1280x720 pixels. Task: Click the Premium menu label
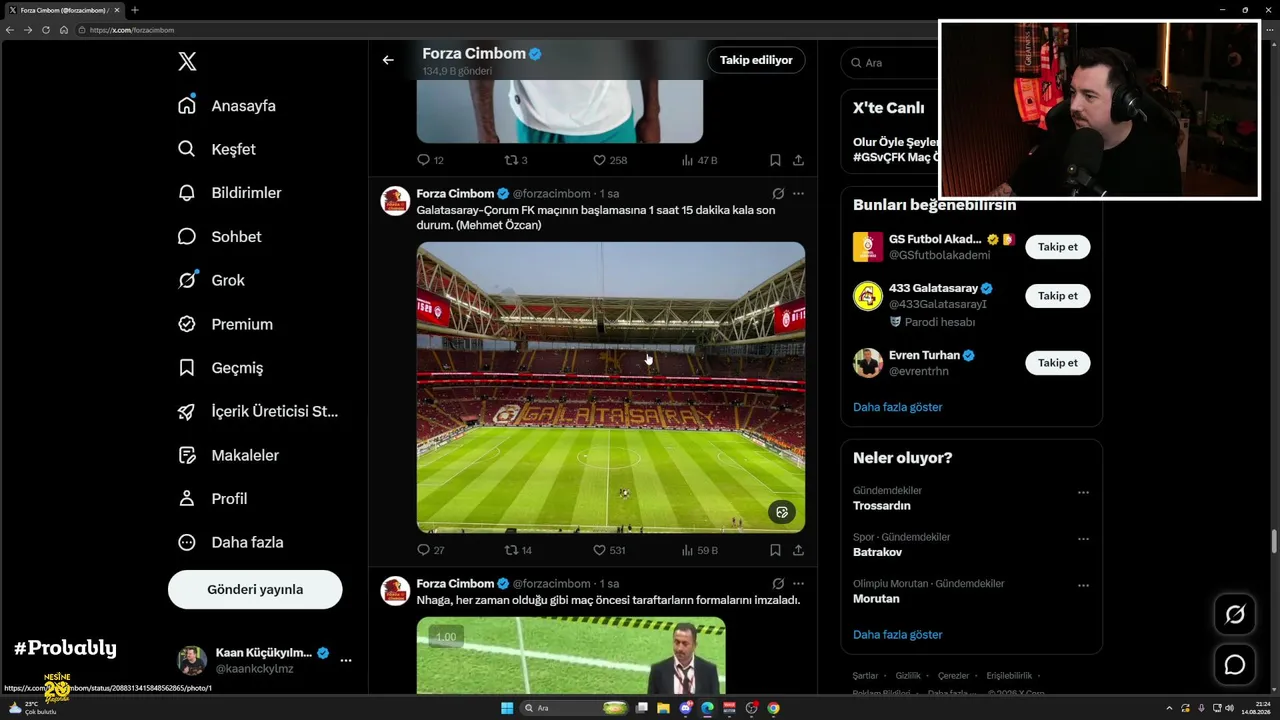pos(242,324)
